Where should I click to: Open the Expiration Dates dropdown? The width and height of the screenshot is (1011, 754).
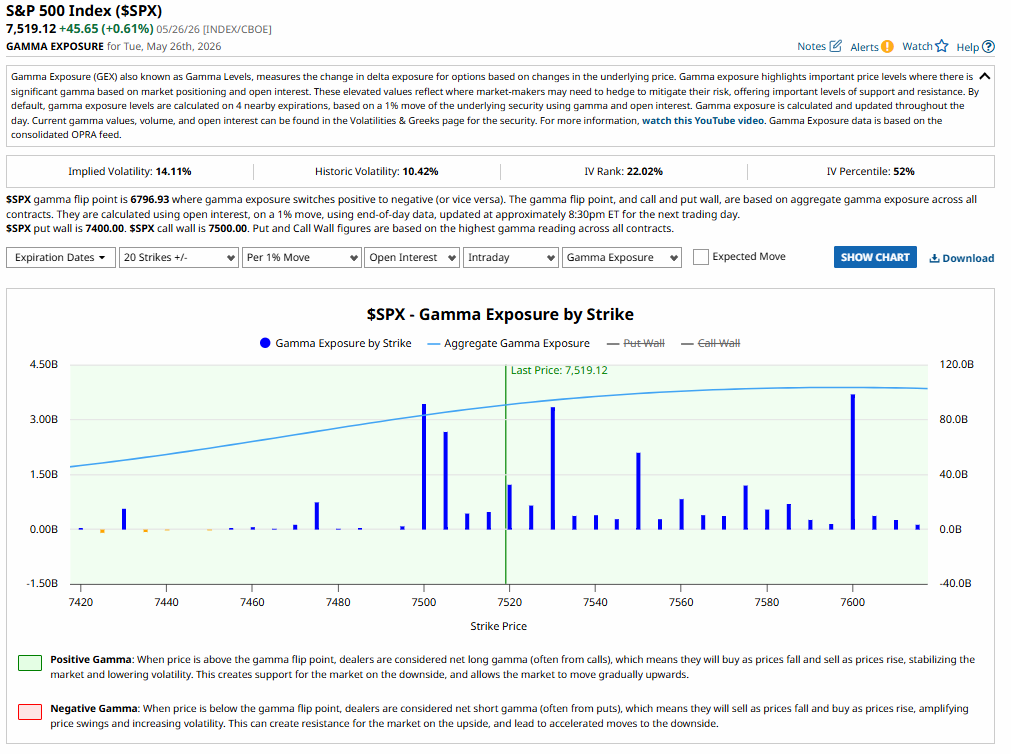61,257
